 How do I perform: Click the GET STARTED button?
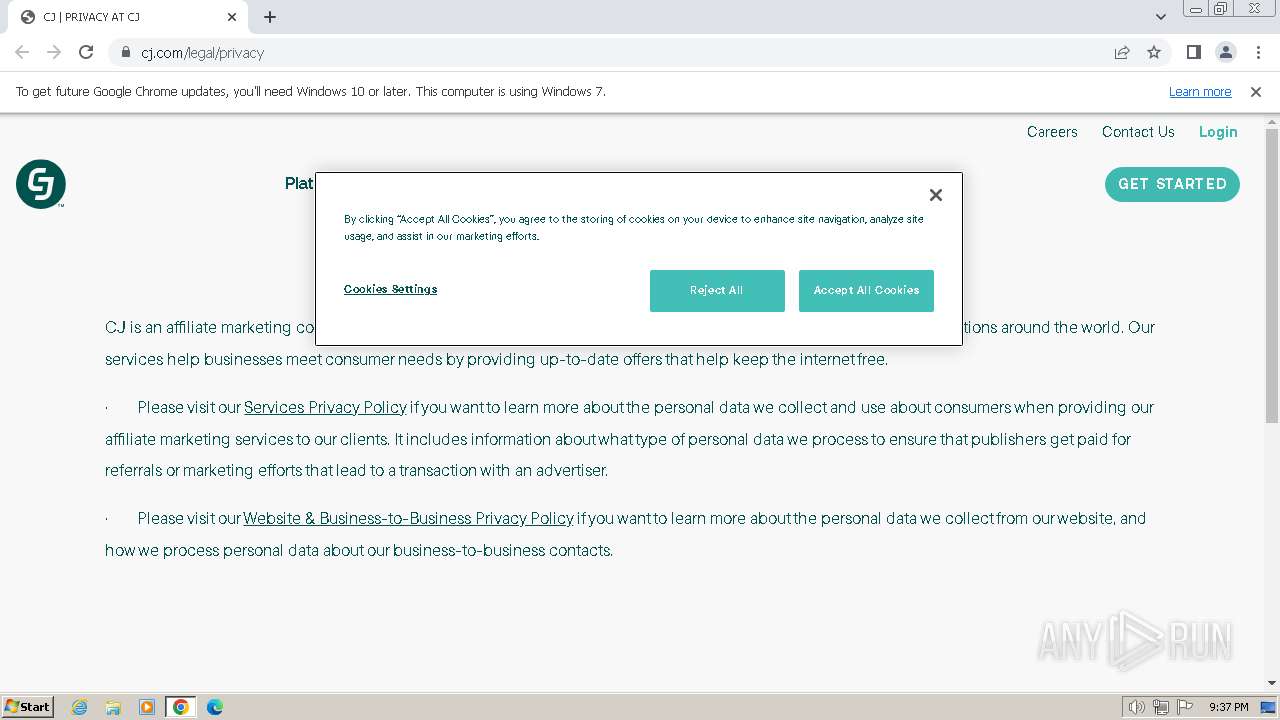coord(1172,184)
